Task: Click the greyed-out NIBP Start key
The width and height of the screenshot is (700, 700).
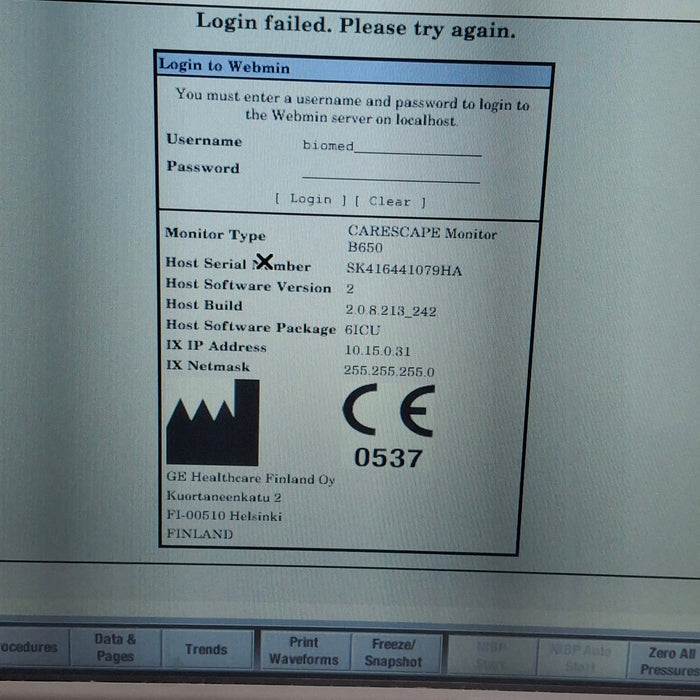Action: [x=490, y=655]
